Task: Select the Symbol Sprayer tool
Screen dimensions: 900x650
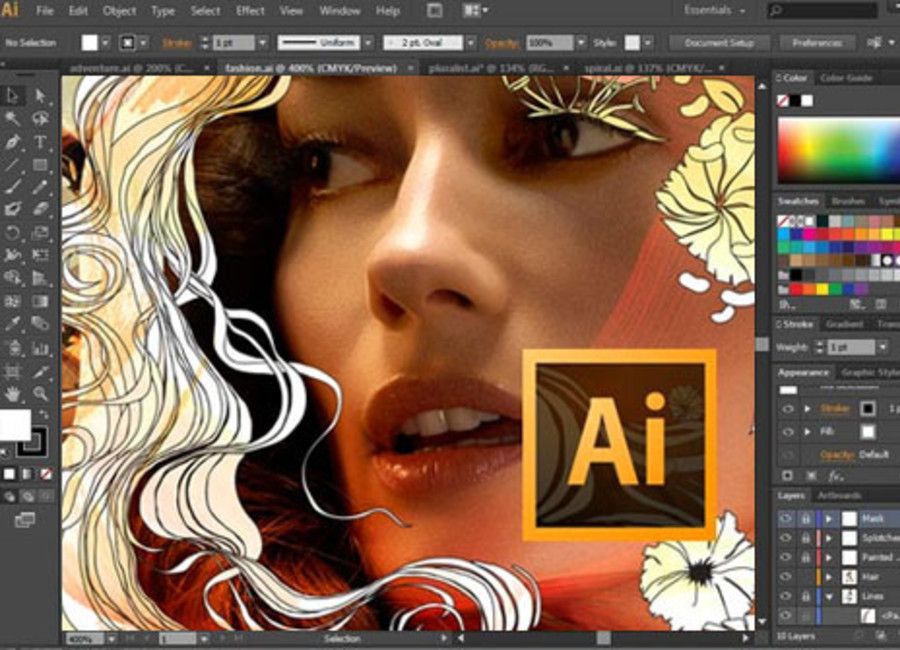Action: 13,348
